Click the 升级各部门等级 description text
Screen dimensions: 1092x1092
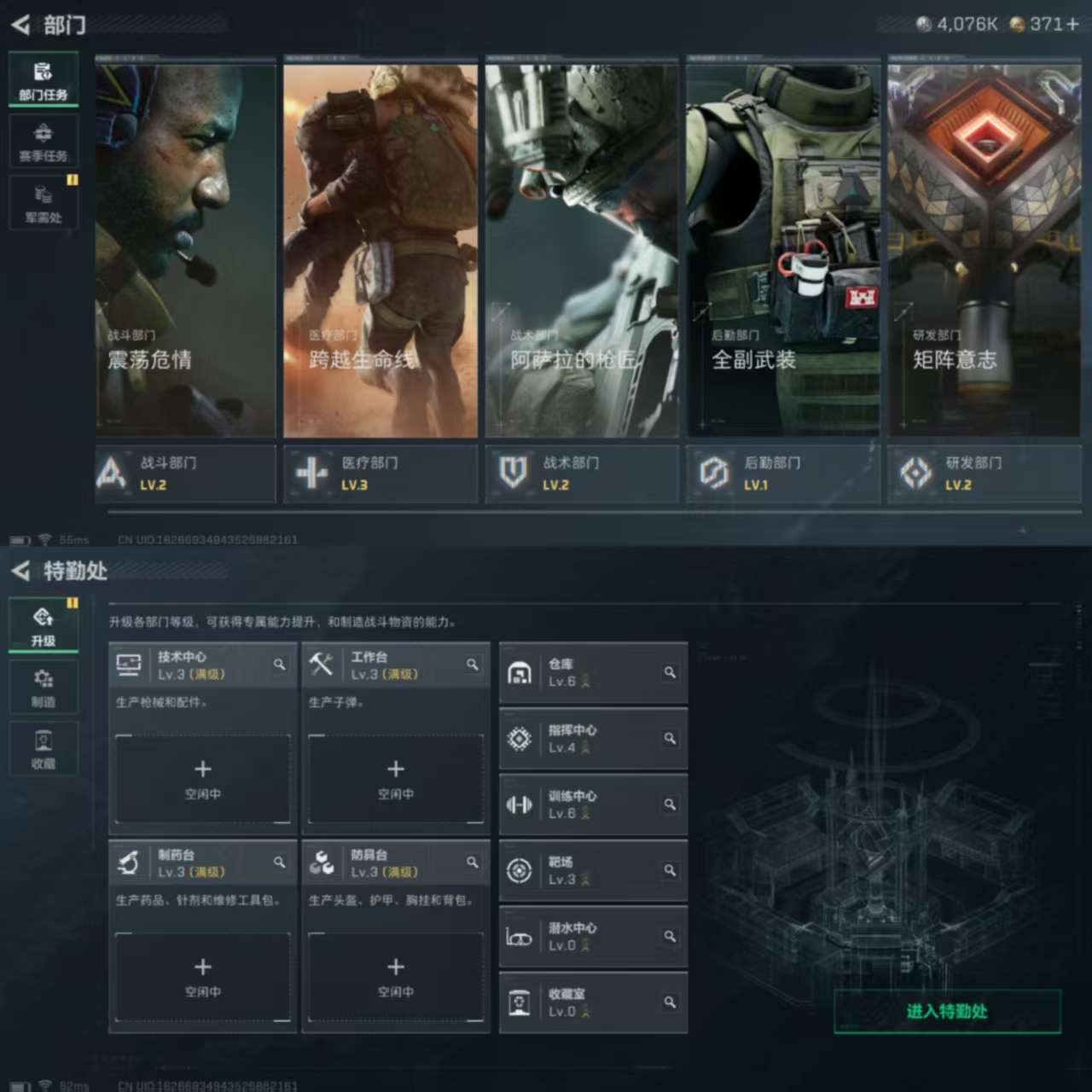(x=282, y=622)
